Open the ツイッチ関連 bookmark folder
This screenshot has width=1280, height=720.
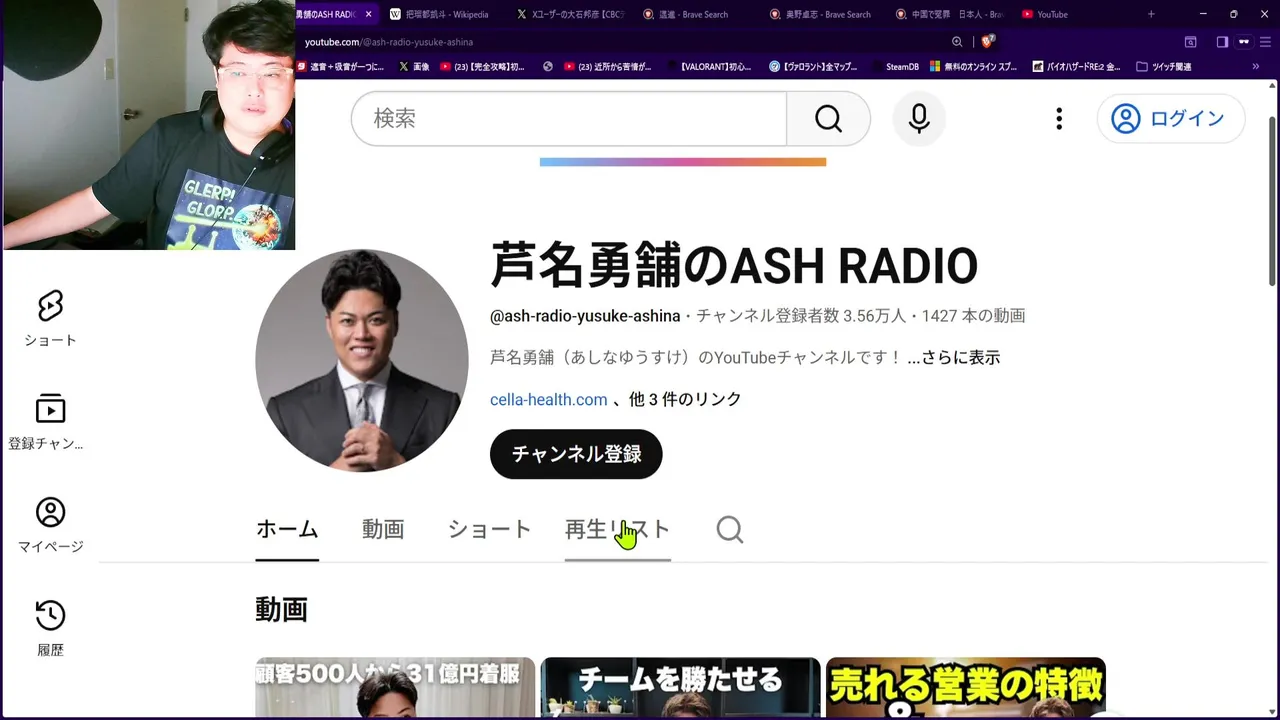[x=1164, y=67]
